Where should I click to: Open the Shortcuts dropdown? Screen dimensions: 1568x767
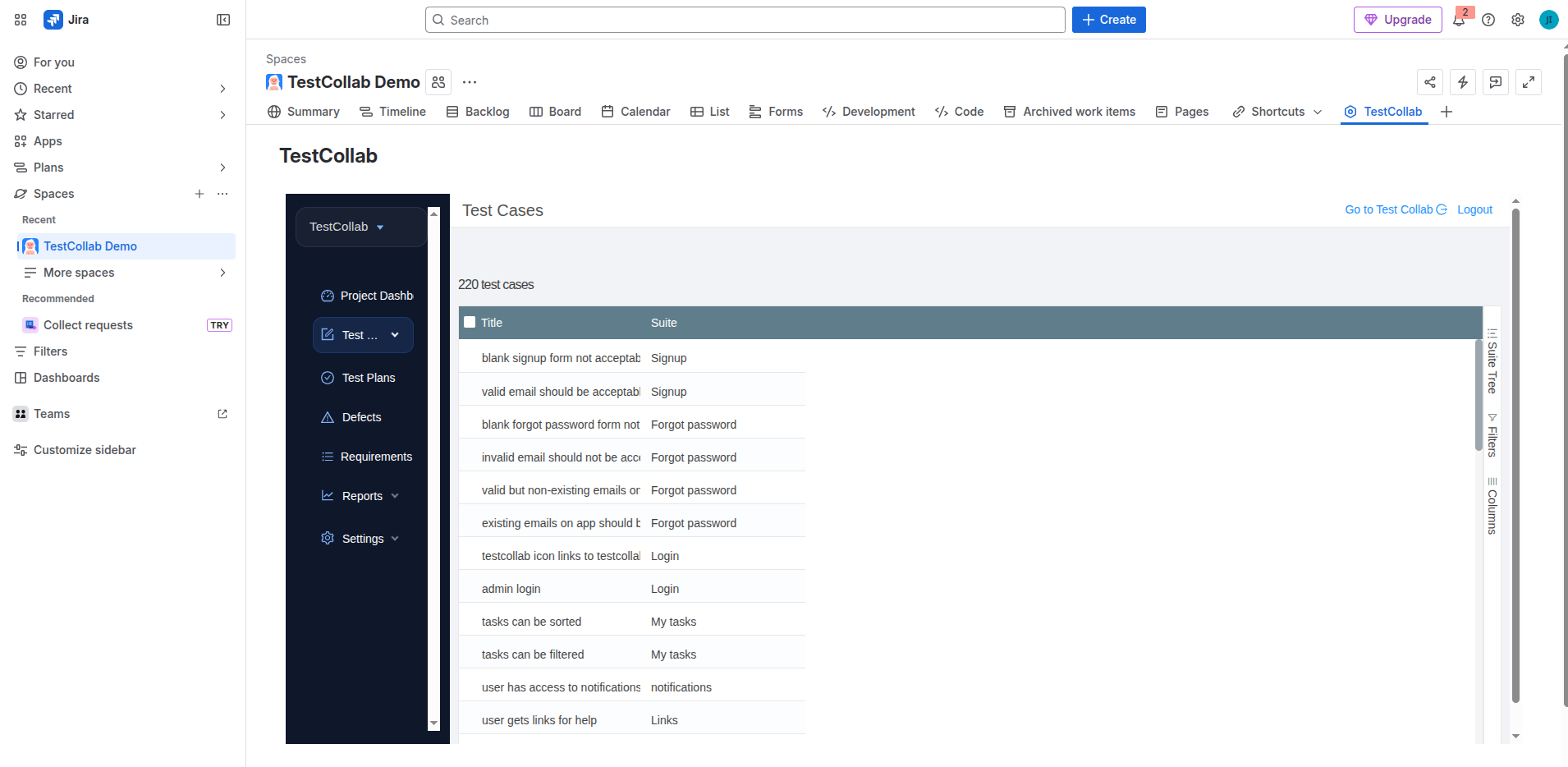(1277, 112)
